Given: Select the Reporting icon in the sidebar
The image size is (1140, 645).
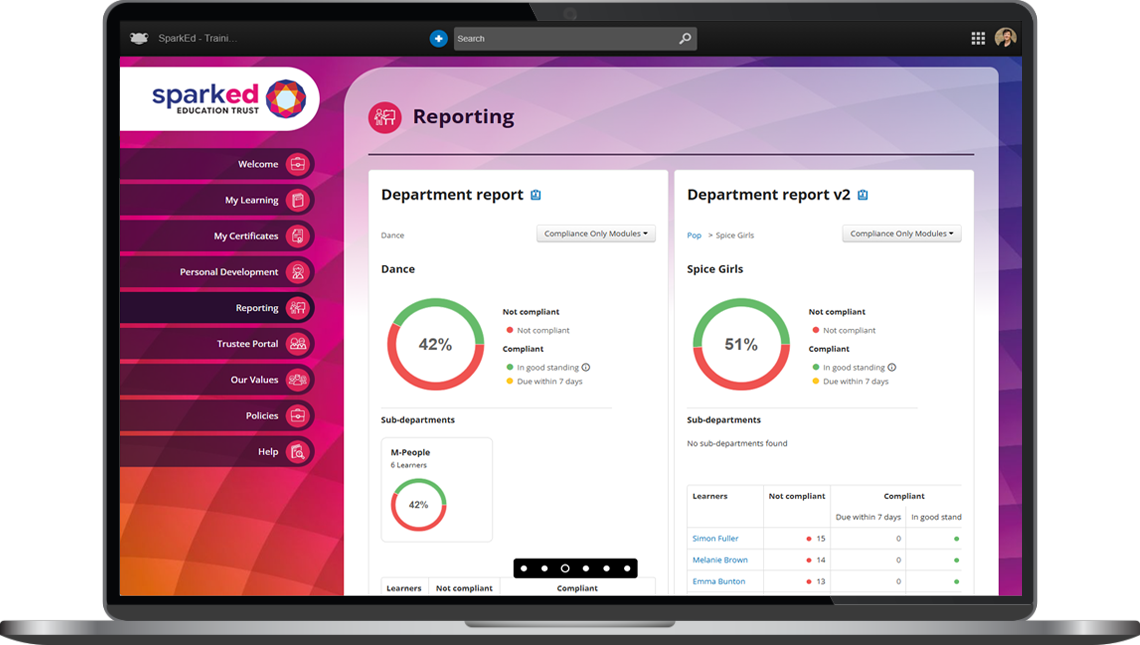Looking at the screenshot, I should coord(298,308).
